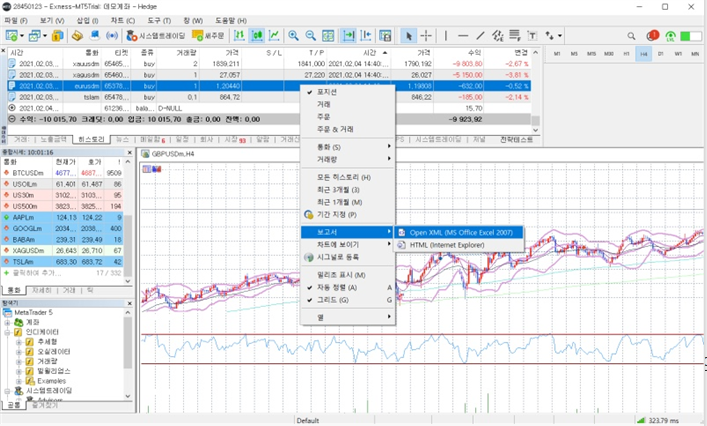Select 모든 히스토리 (H) all history
Viewport: 707px width, 426px height.
click(x=348, y=177)
